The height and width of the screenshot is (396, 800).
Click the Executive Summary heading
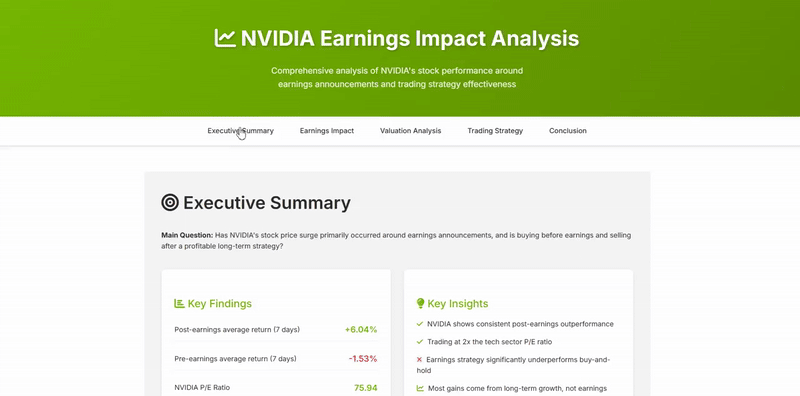(267, 203)
